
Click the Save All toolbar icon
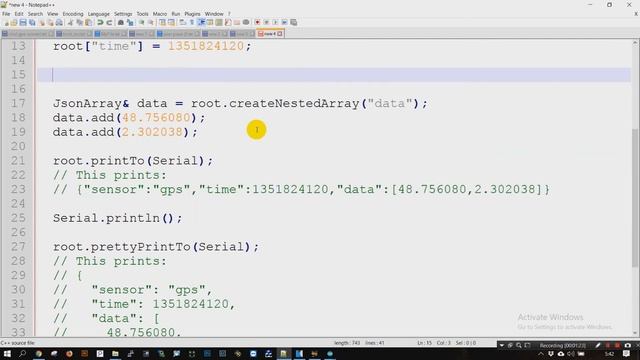pos(32,22)
